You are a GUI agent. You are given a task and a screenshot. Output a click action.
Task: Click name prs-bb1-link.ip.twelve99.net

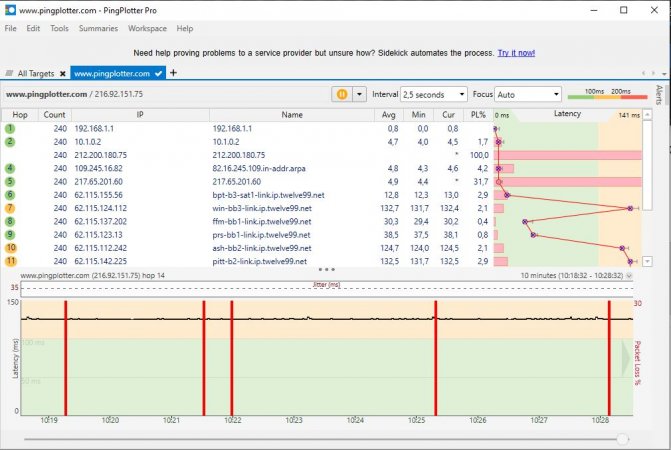(x=261, y=234)
